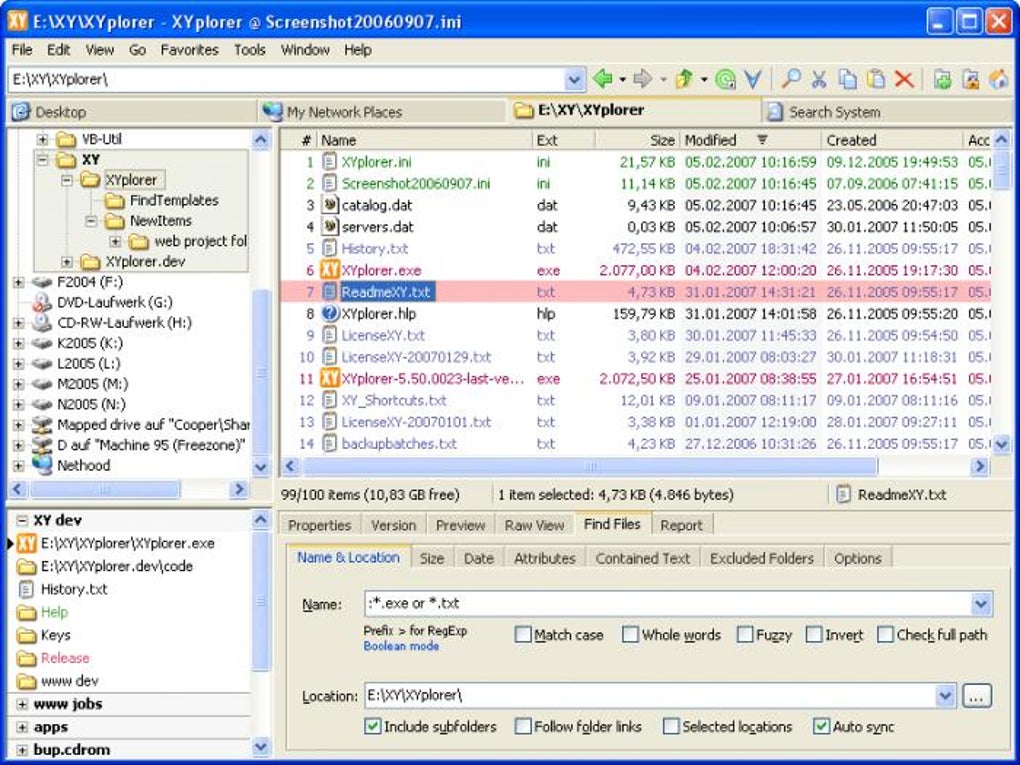The width and height of the screenshot is (1020, 765).
Task: Sort by the Ext column header
Action: coord(562,140)
